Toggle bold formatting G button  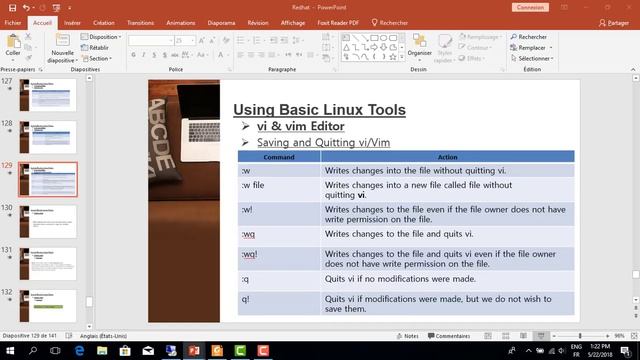click(x=133, y=55)
